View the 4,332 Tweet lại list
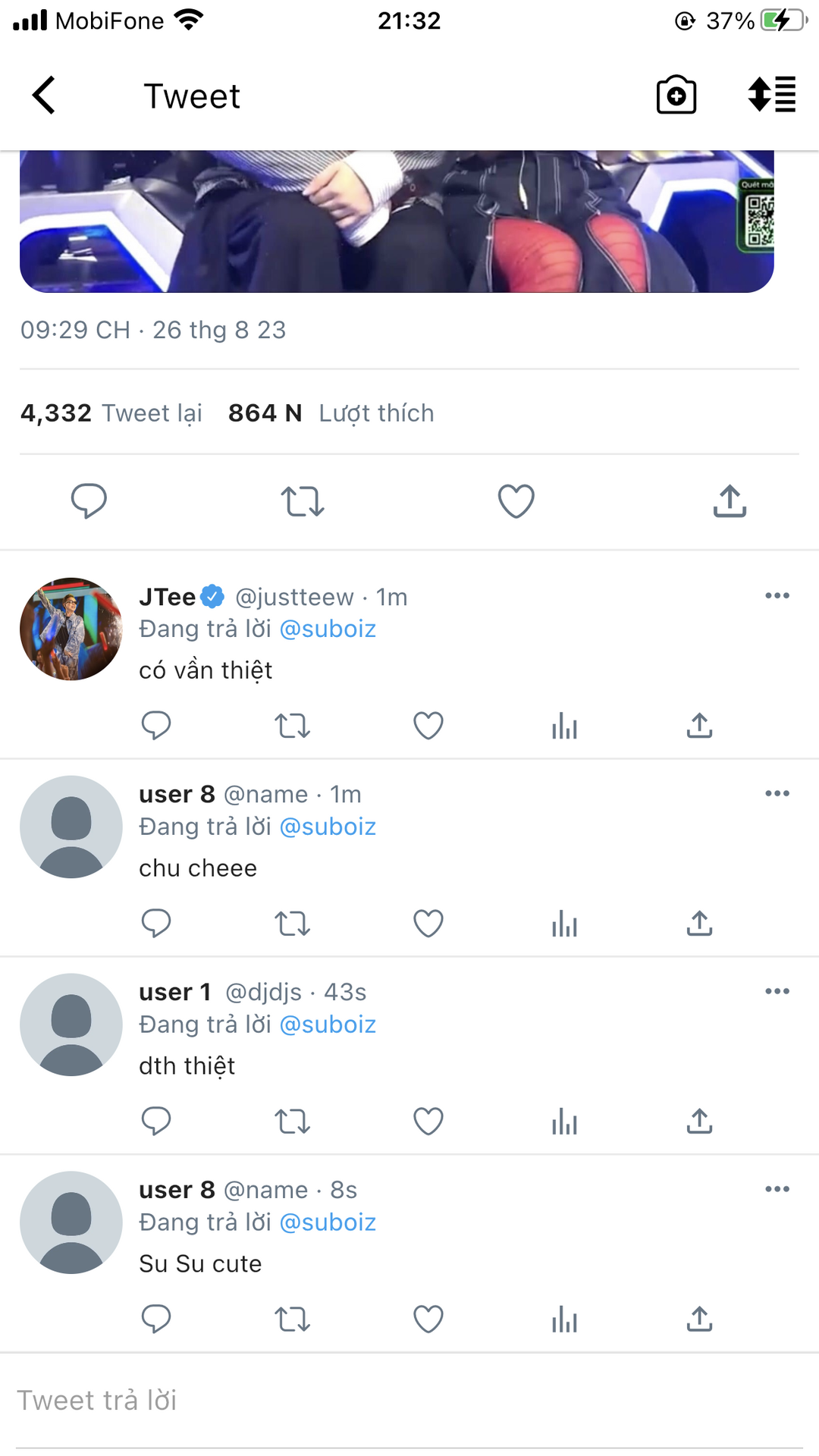Screen dimensions: 819x1456 point(111,413)
